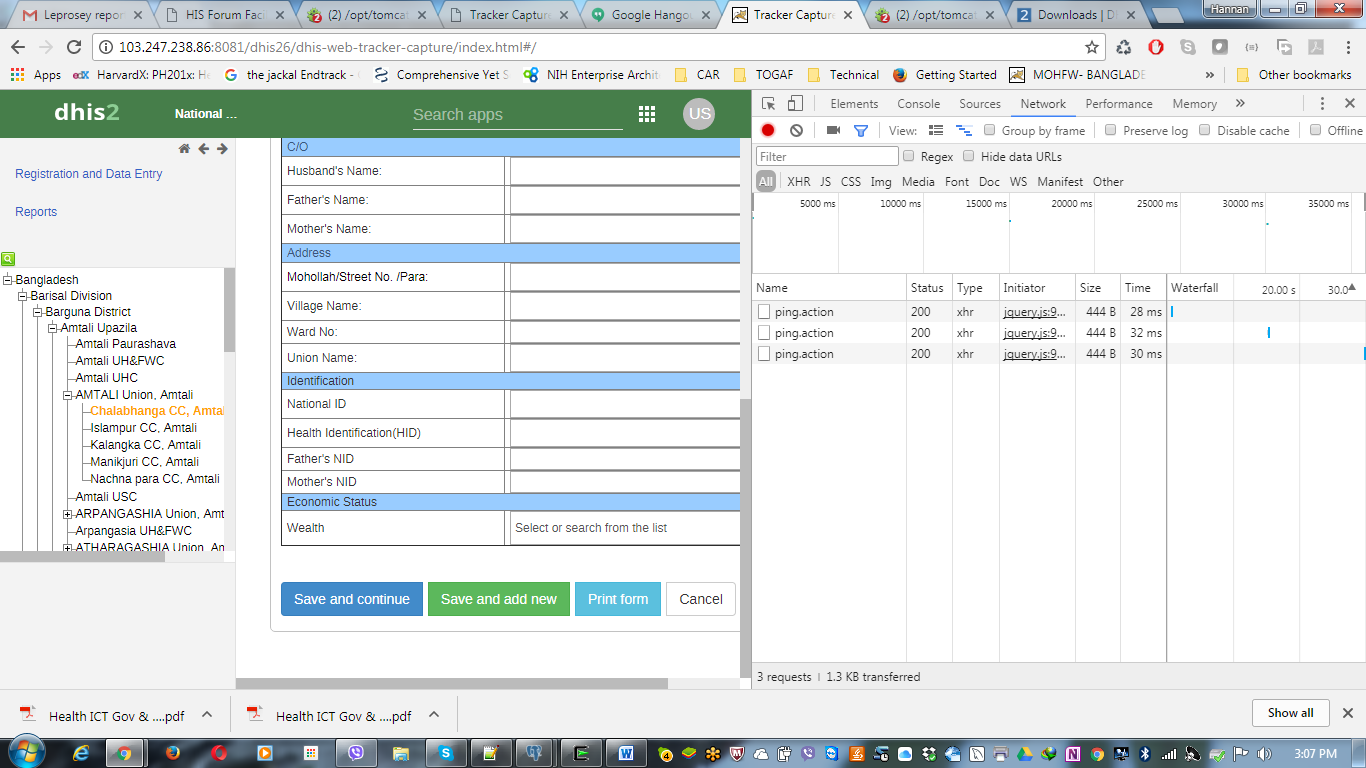Toggle the device toolbar icon
This screenshot has width=1366, height=768.
click(795, 104)
